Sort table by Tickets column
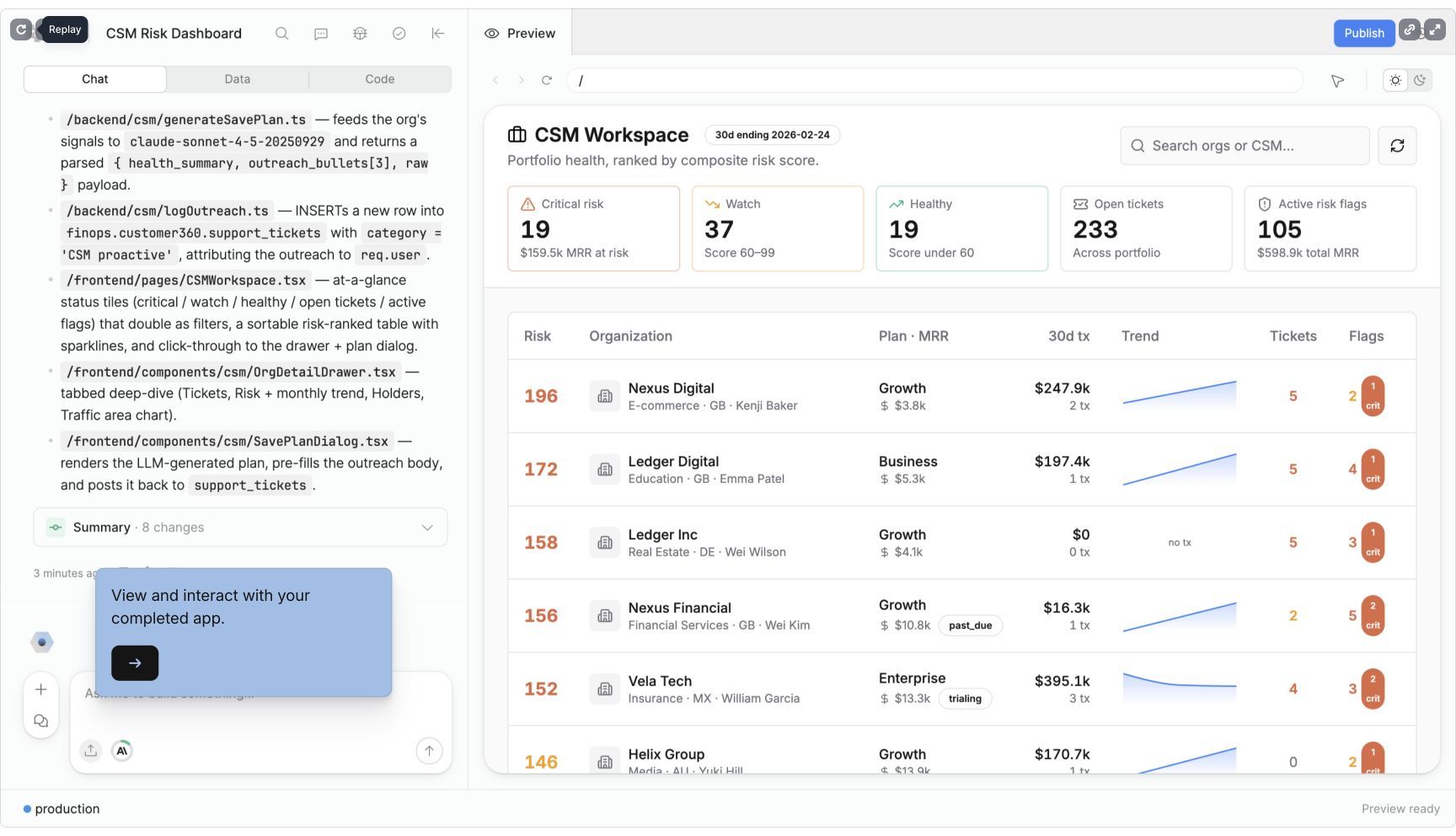The image size is (1456, 836). click(x=1293, y=336)
